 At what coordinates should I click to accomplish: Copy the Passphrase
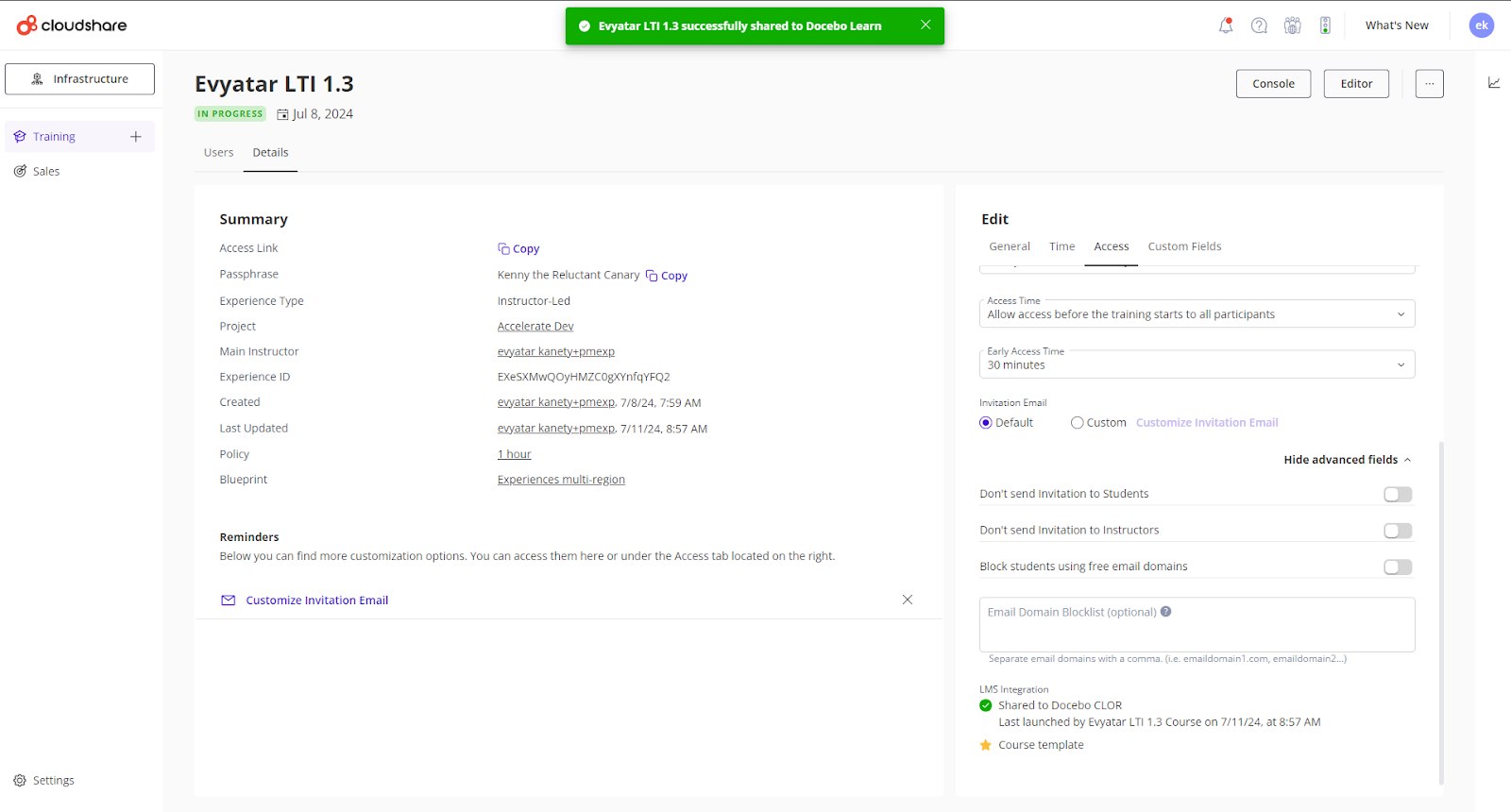667,276
